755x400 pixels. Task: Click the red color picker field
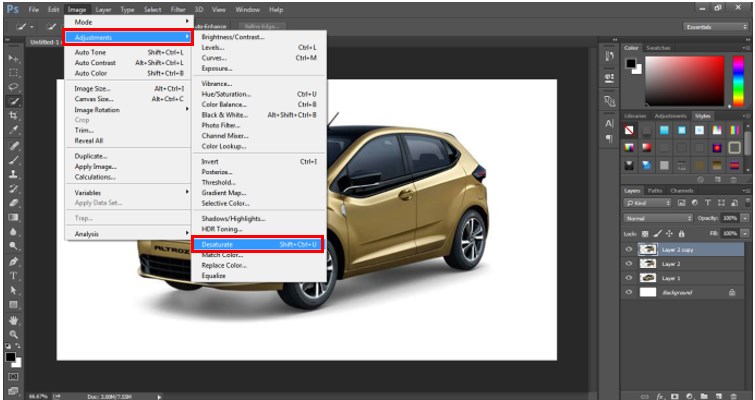point(684,81)
